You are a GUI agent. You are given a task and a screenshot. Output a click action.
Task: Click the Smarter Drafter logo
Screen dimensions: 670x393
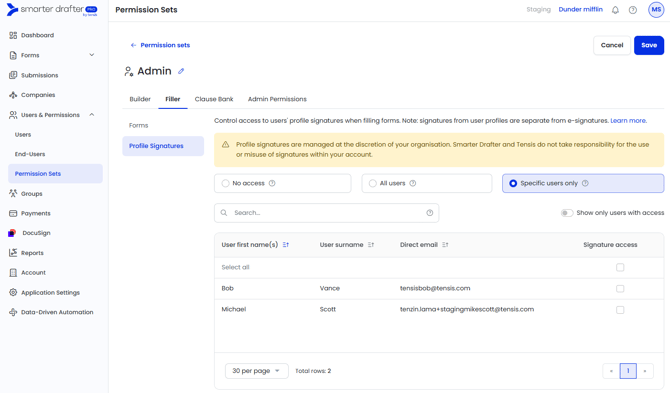52,9
